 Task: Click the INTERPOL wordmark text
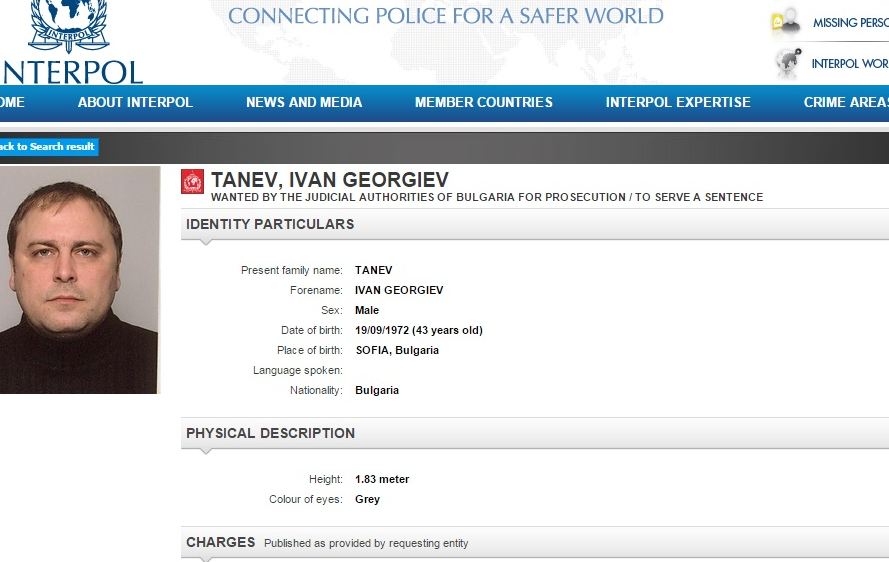71,73
